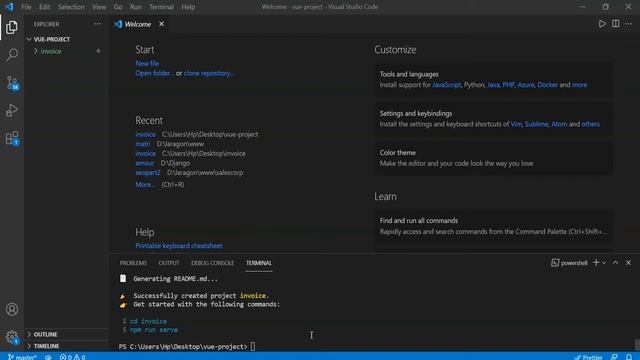Click the Sublime keybindings link
640x360 pixels.
(536, 124)
